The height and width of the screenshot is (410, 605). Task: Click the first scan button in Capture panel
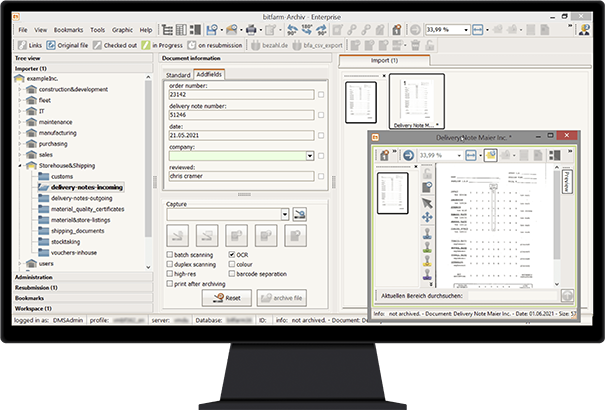click(x=177, y=235)
